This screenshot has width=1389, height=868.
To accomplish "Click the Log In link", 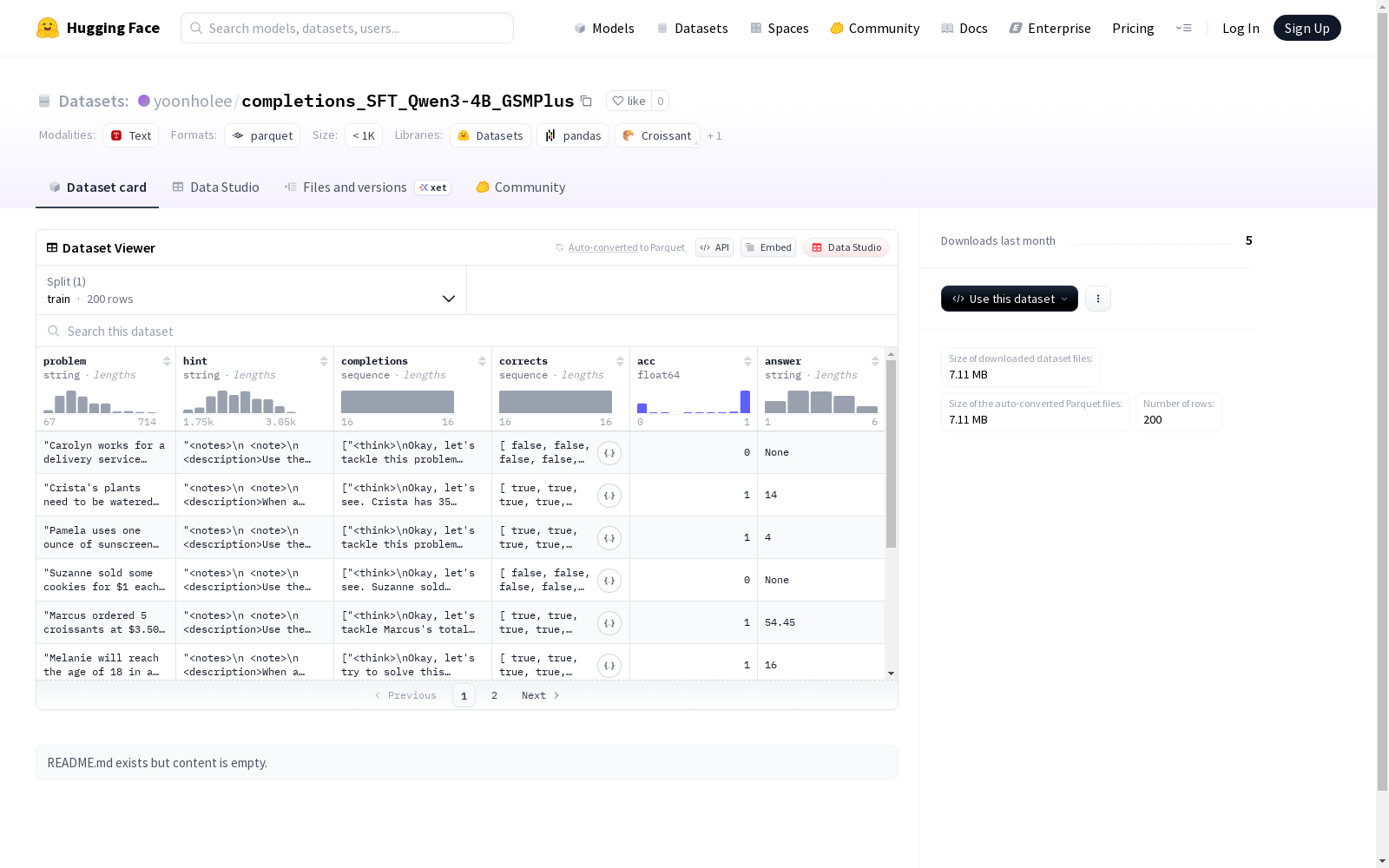I will click(1241, 28).
